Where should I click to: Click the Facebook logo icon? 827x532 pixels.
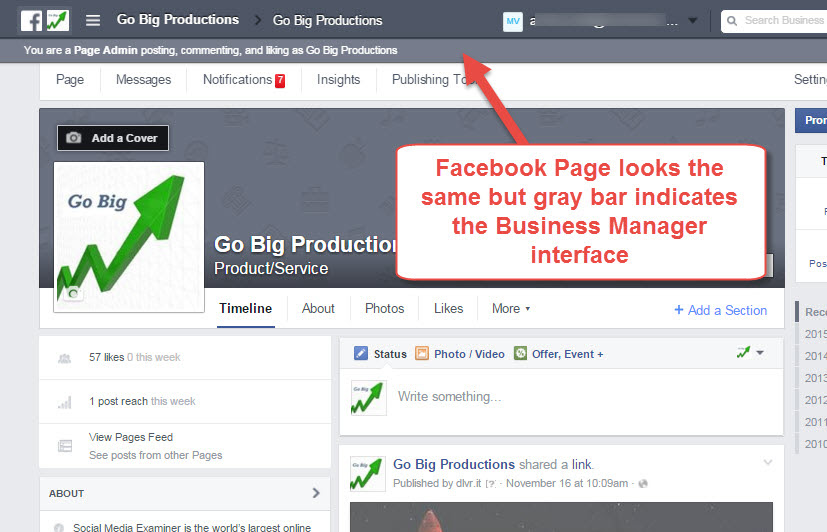[x=31, y=21]
